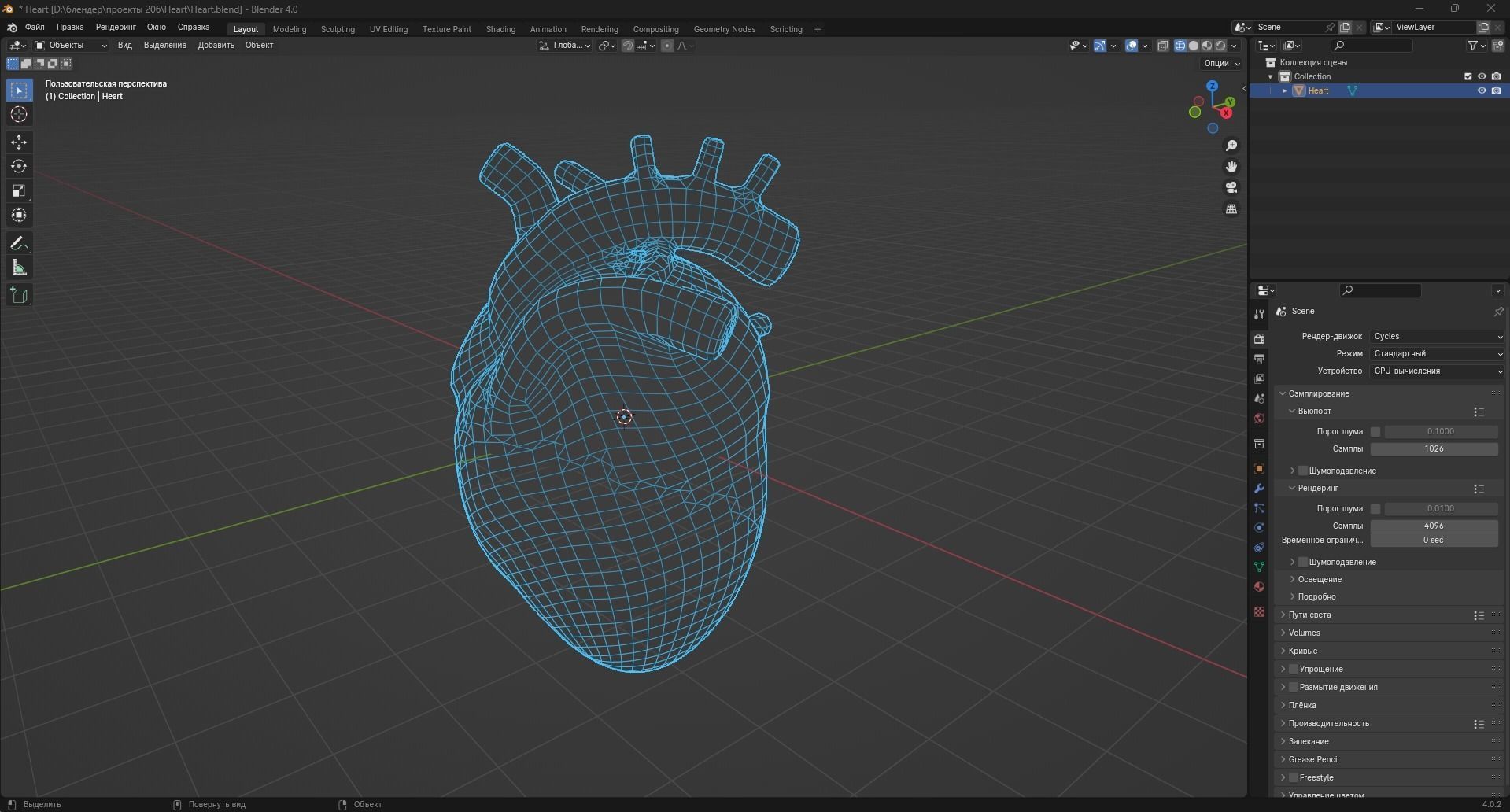
Task: Switch to the Geometry Nodes workspace tab
Action: click(725, 29)
